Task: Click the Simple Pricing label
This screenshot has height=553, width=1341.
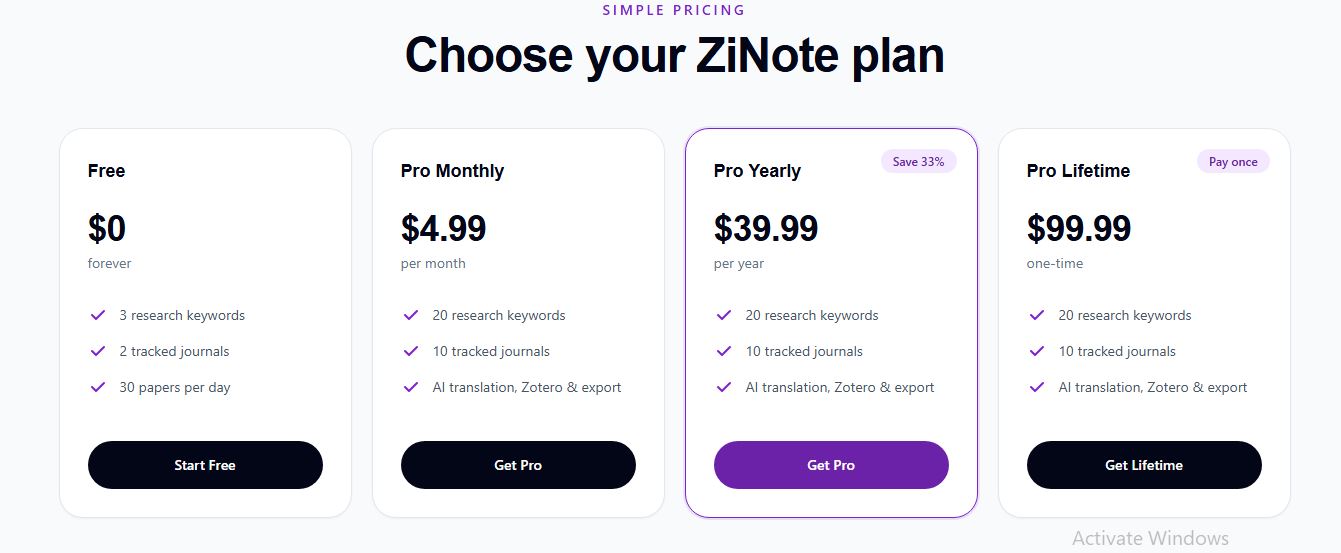Action: [674, 10]
